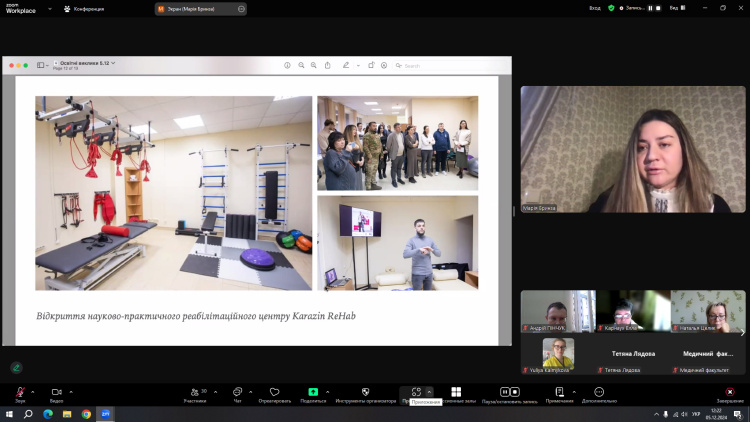750x422 pixels.
Task: Stop recording in the bottom toolbar
Action: [x=515, y=392]
